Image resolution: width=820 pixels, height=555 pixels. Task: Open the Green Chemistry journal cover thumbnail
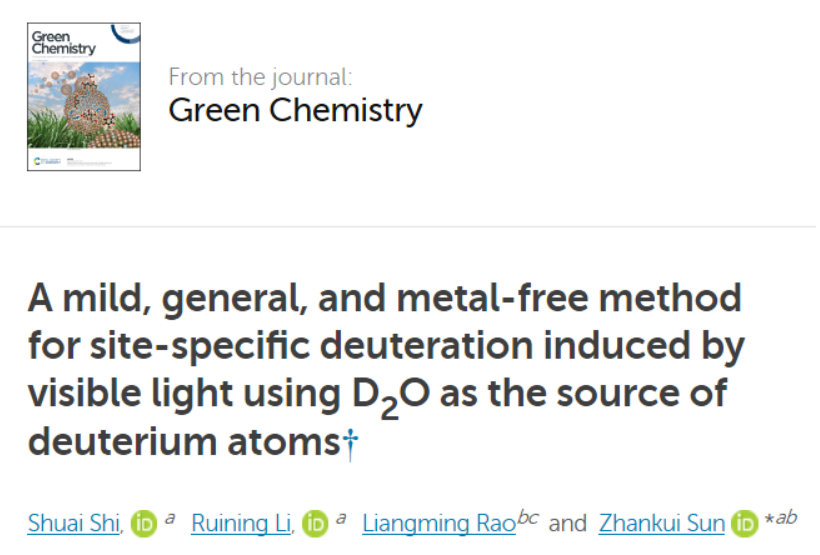point(84,97)
